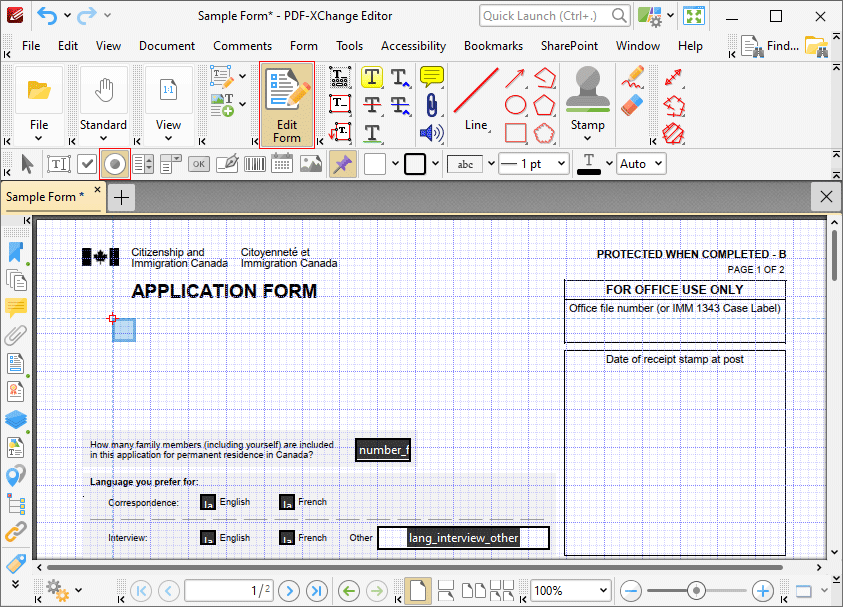The height and width of the screenshot is (607, 843).
Task: Select the Typewriter tool
Action: 340,77
